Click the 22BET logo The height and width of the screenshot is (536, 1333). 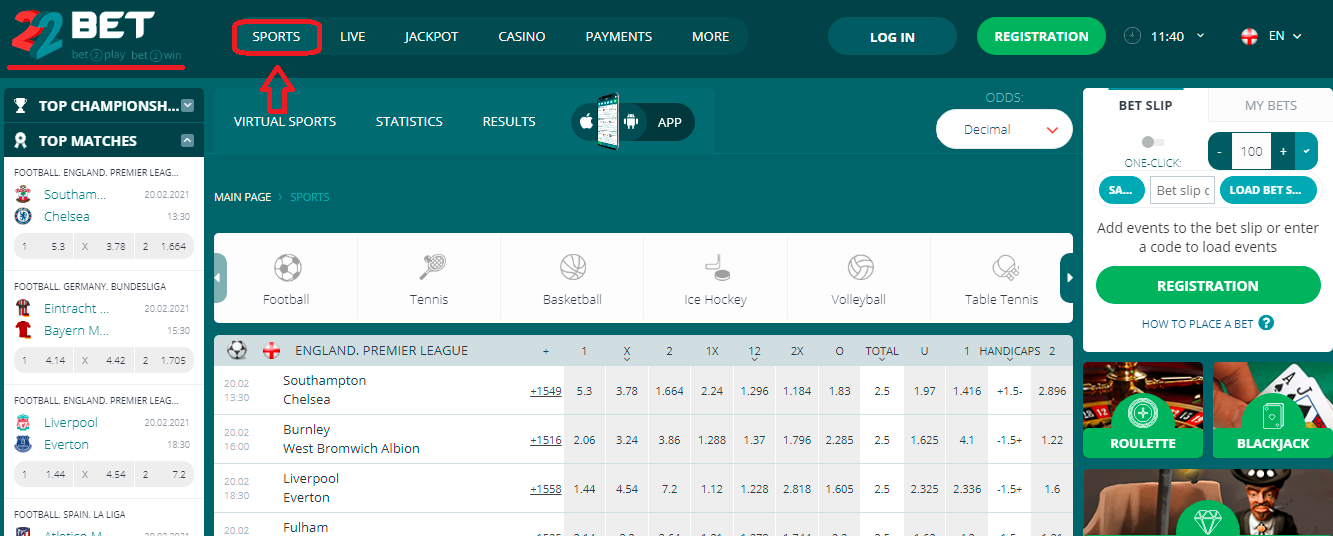tap(83, 36)
